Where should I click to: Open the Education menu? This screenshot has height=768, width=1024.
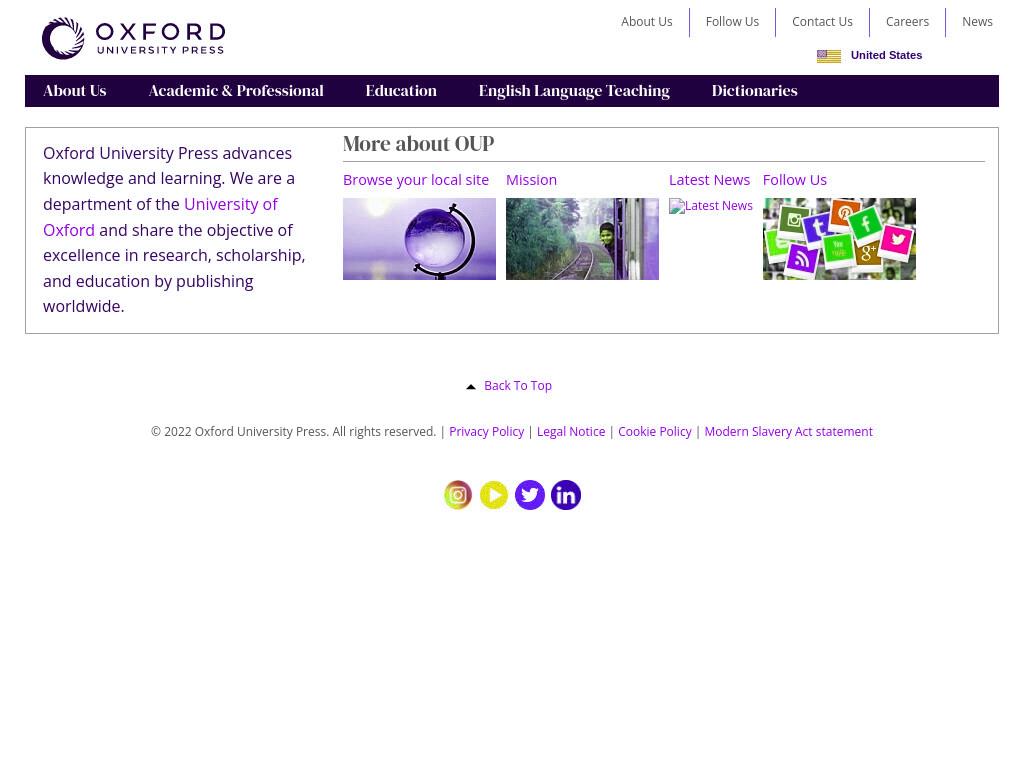pyautogui.click(x=401, y=91)
